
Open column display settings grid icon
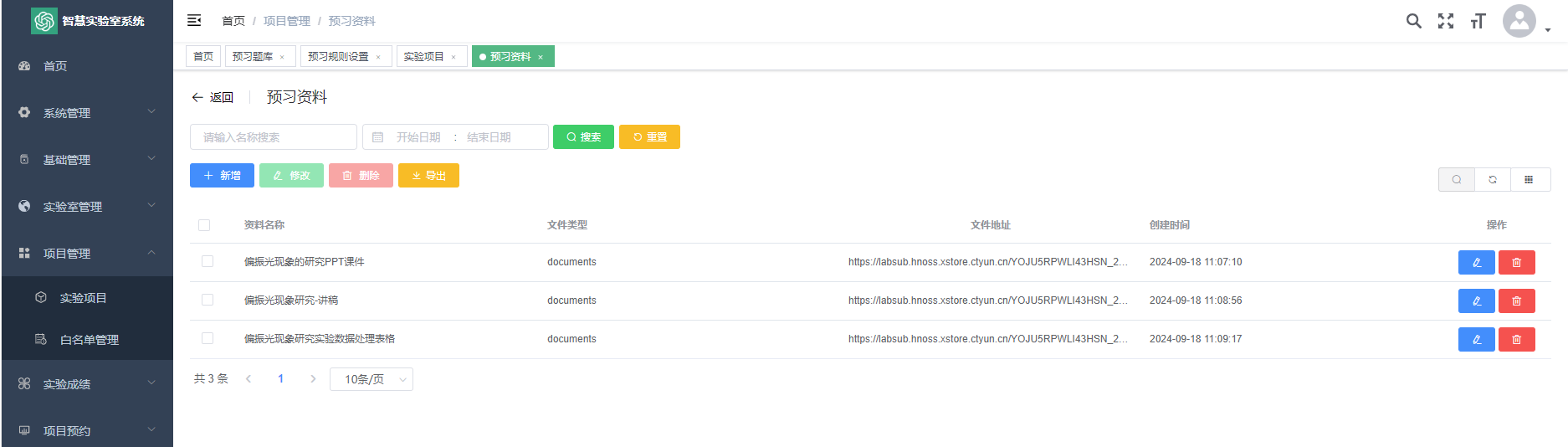coord(1529,180)
